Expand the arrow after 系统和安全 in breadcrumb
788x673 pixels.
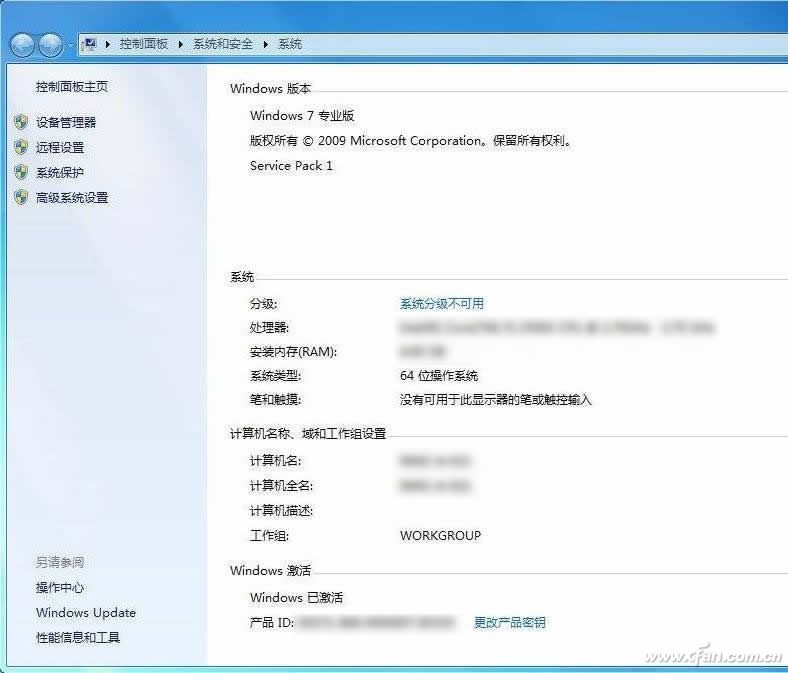click(x=266, y=44)
